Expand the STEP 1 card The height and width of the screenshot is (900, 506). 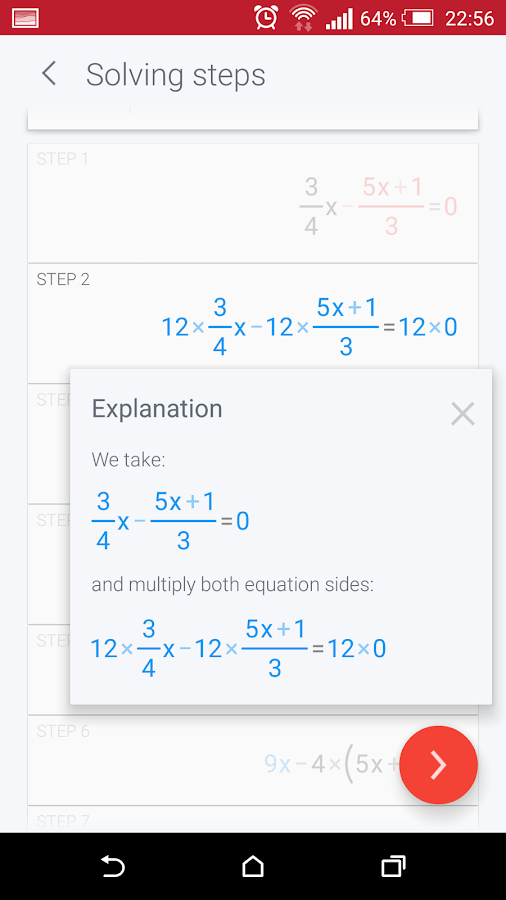point(253,203)
